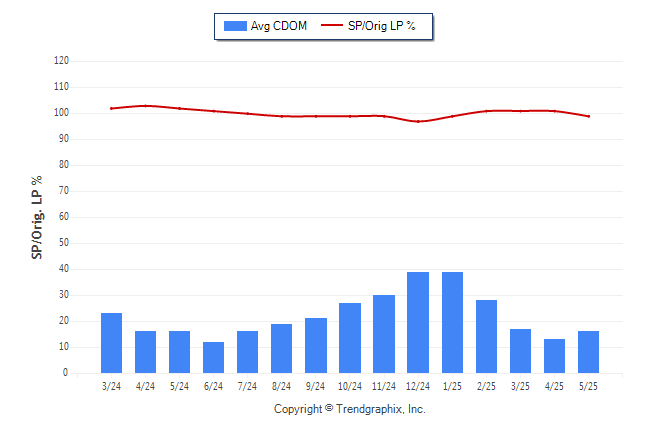The image size is (646, 434).
Task: Click the 8/24 x-axis label
Action: [281, 386]
